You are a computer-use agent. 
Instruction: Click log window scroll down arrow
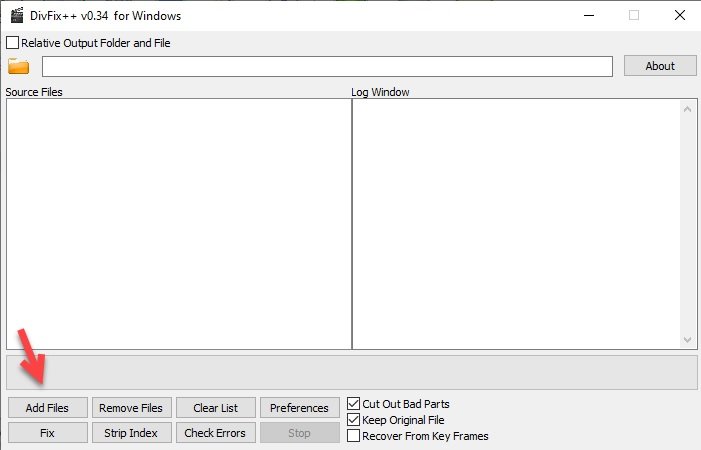pos(687,340)
